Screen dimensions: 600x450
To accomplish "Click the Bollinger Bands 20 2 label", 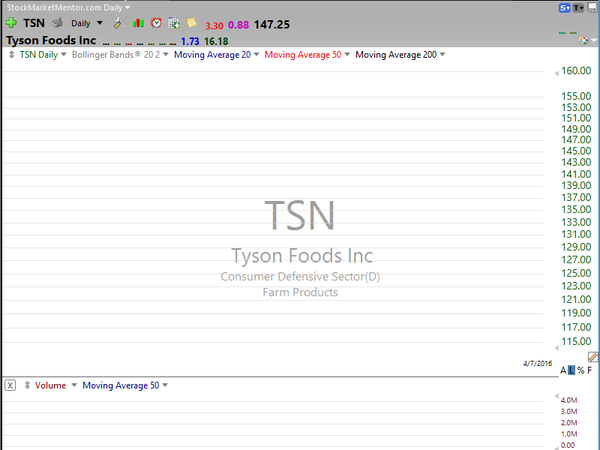I will pos(116,55).
